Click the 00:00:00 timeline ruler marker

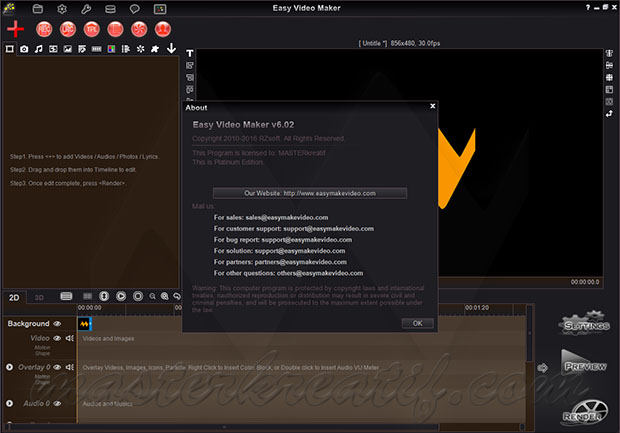point(89,308)
